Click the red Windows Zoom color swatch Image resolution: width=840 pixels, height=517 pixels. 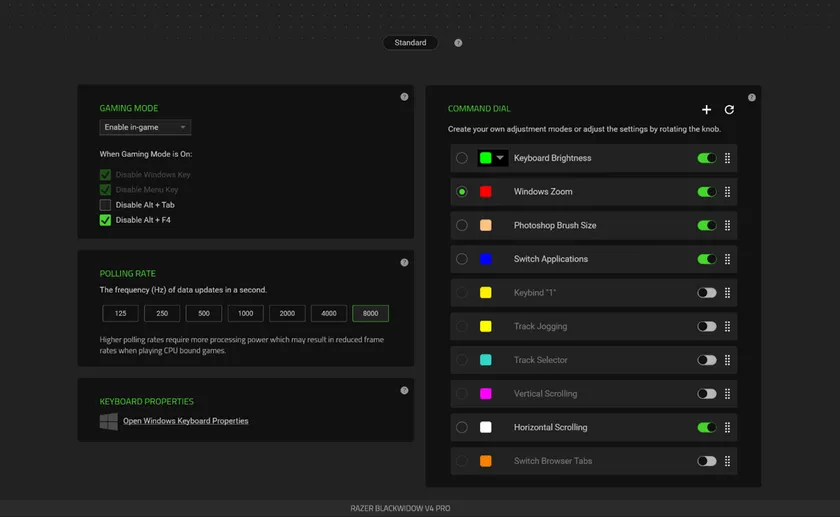tap(486, 192)
